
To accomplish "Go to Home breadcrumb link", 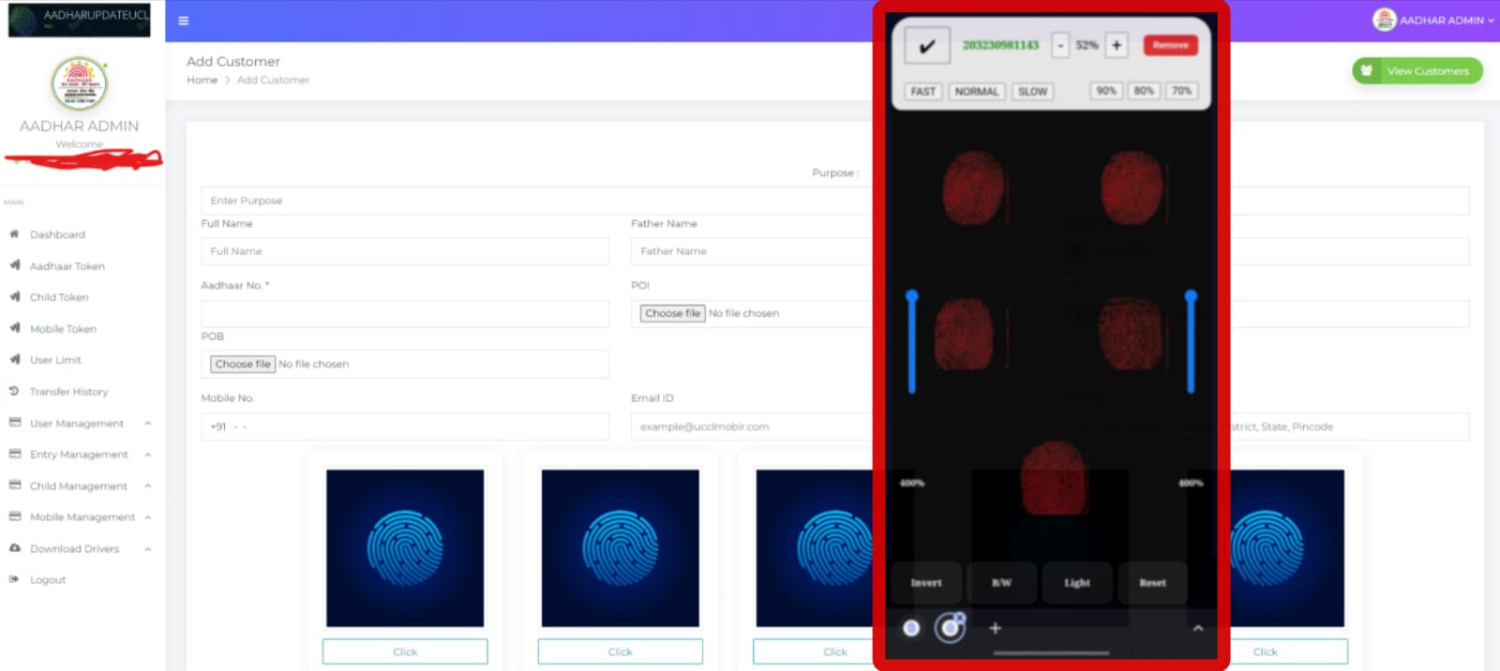I will point(202,80).
